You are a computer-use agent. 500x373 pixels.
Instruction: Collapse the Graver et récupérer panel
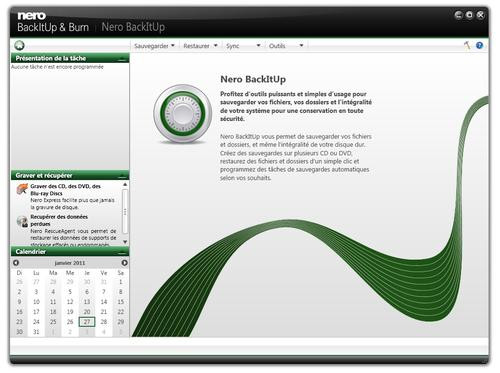pyautogui.click(x=123, y=176)
